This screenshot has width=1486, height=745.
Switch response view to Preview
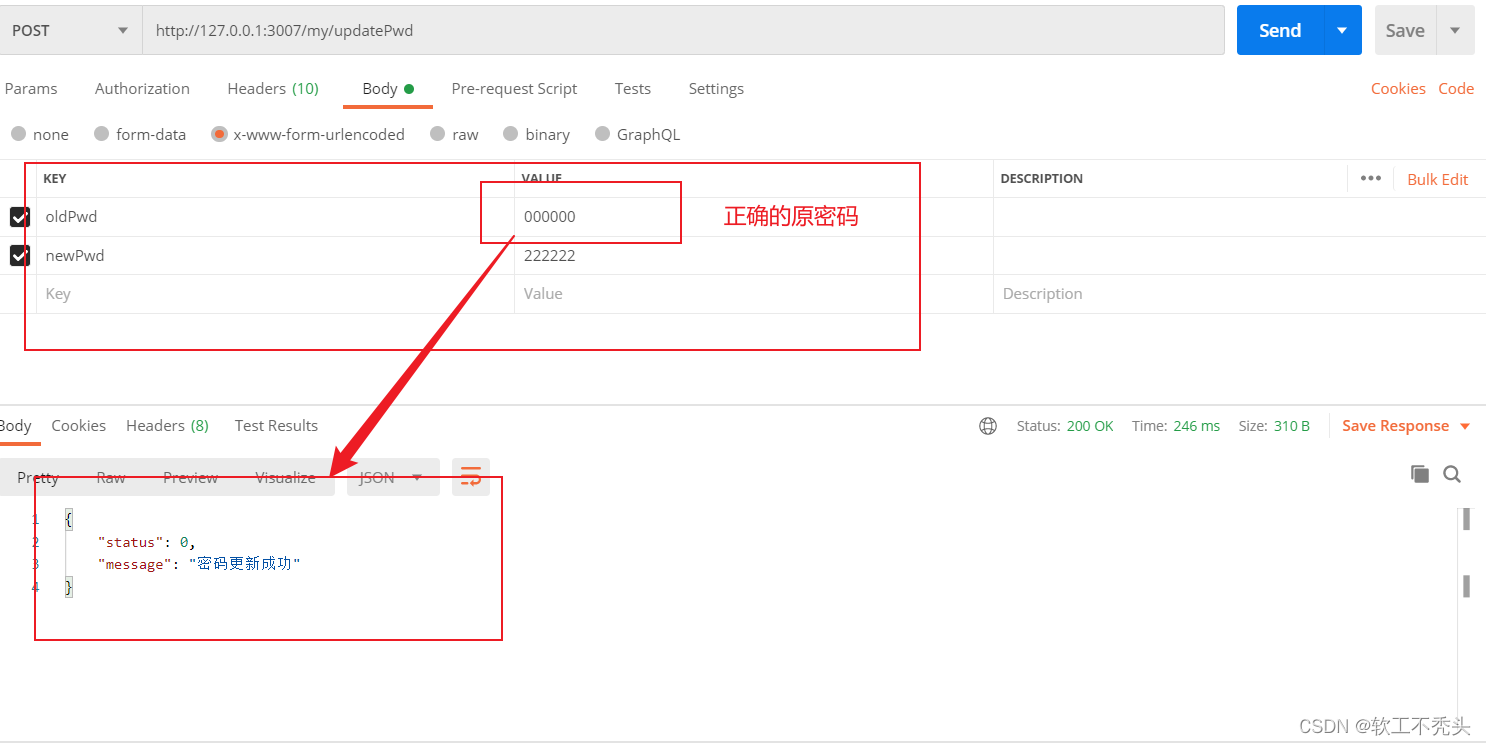(190, 477)
